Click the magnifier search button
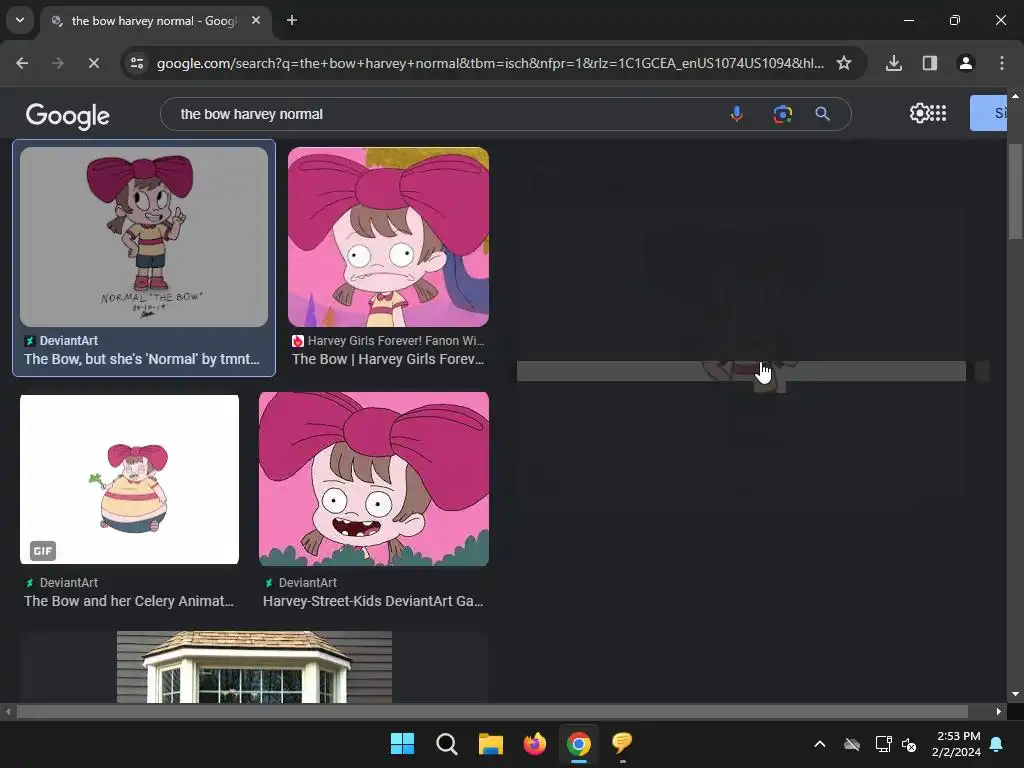1024x768 pixels. 822,114
